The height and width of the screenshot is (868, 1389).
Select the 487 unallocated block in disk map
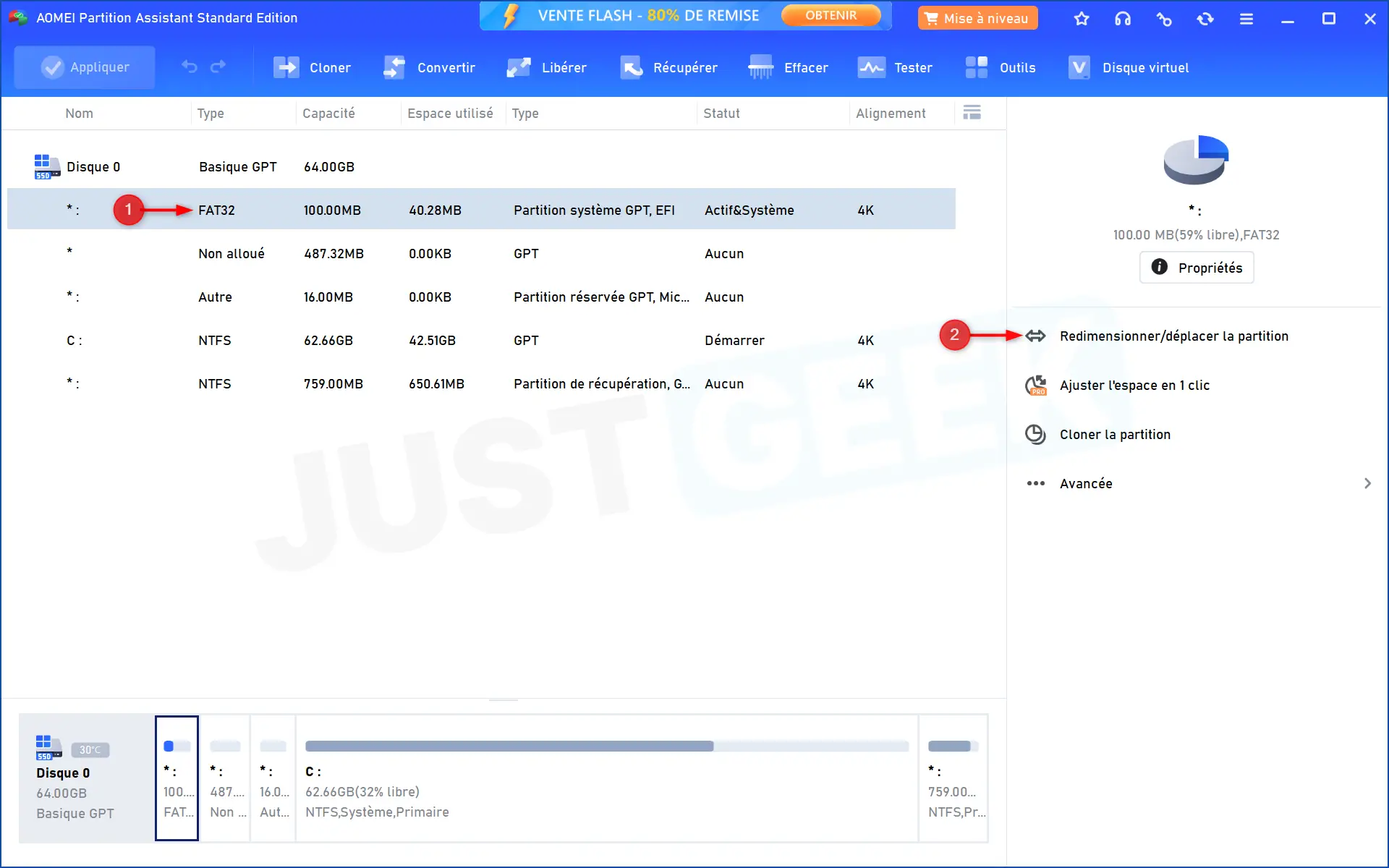(x=225, y=778)
